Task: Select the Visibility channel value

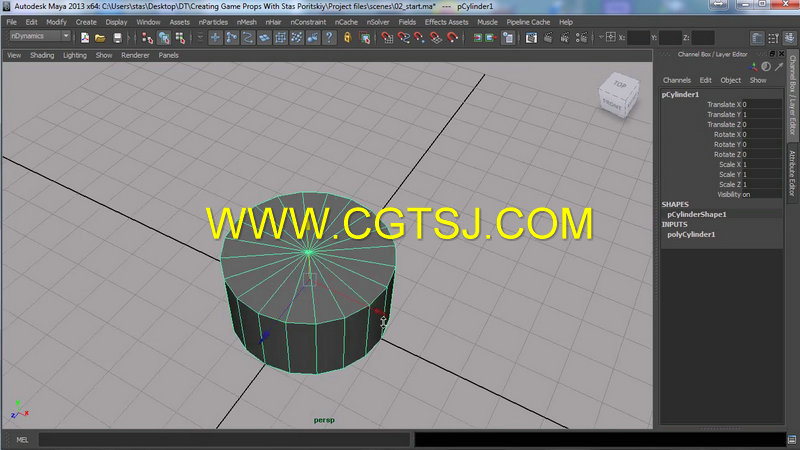Action: point(762,194)
